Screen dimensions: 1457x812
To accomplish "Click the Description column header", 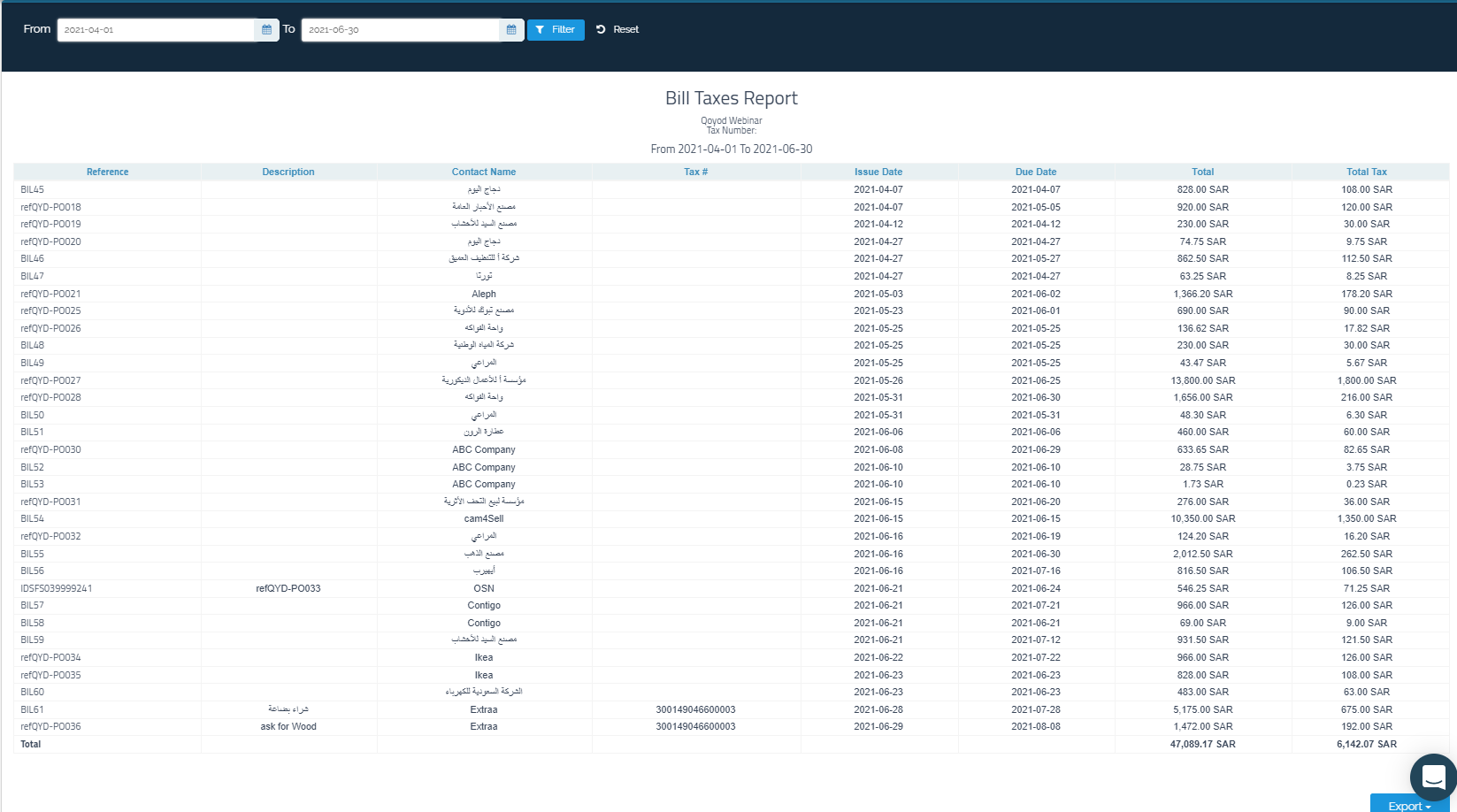I will (x=288, y=172).
